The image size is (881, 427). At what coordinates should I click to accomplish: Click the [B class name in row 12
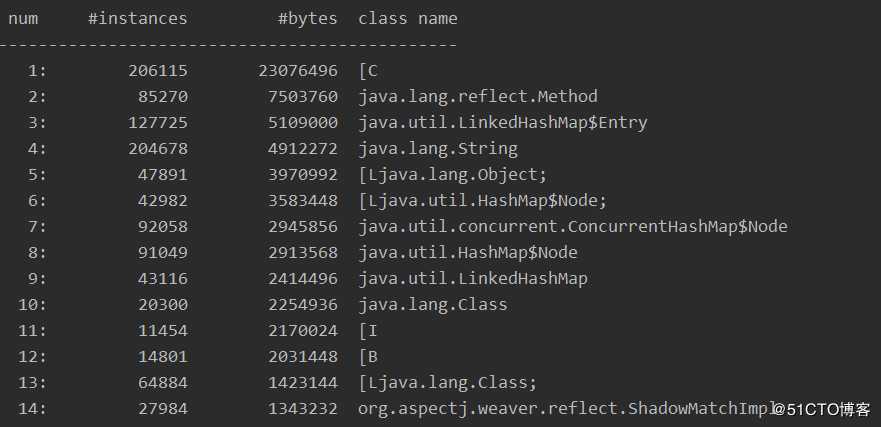coord(367,356)
